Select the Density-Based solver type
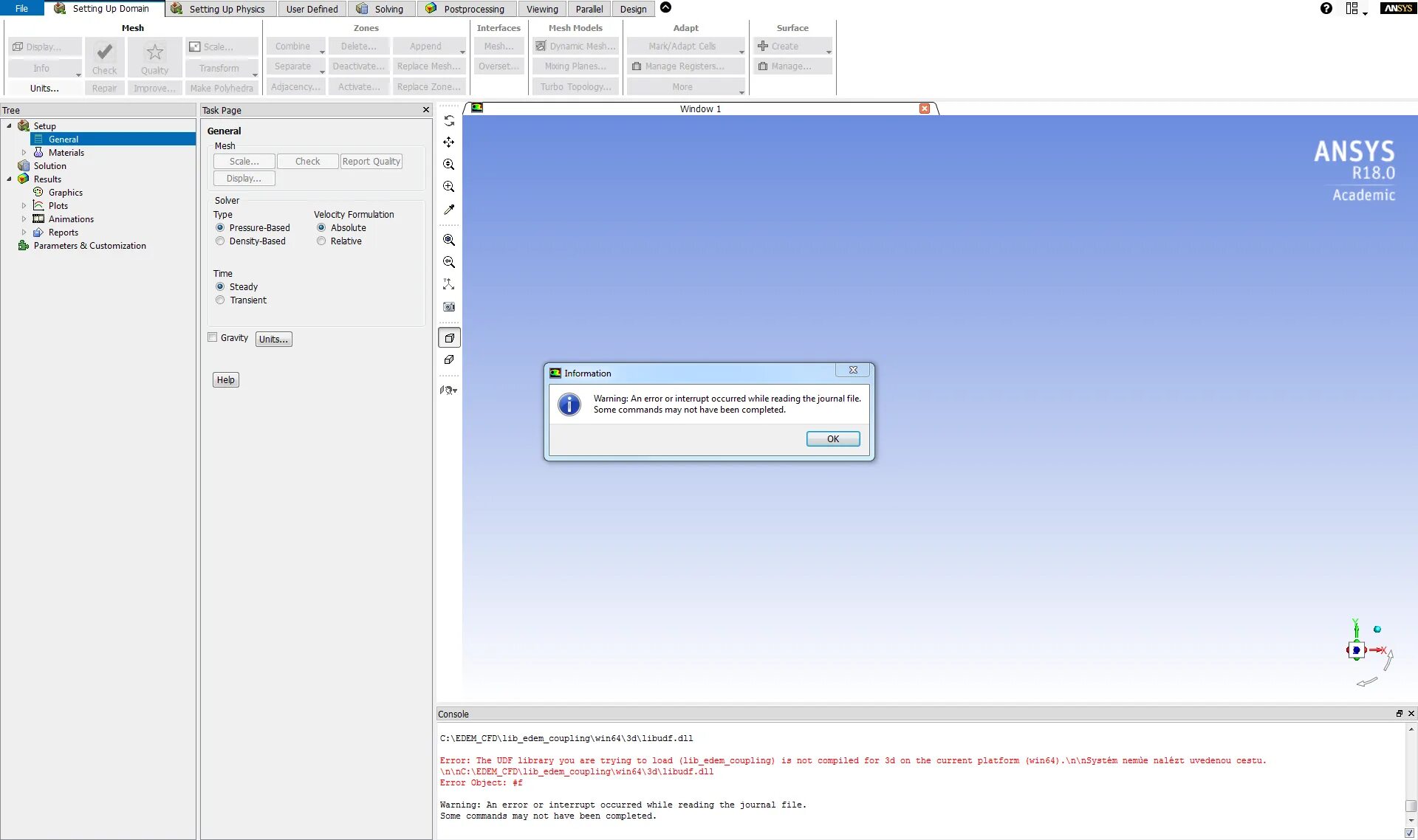Screen dimensions: 1418x840 click(x=220, y=241)
